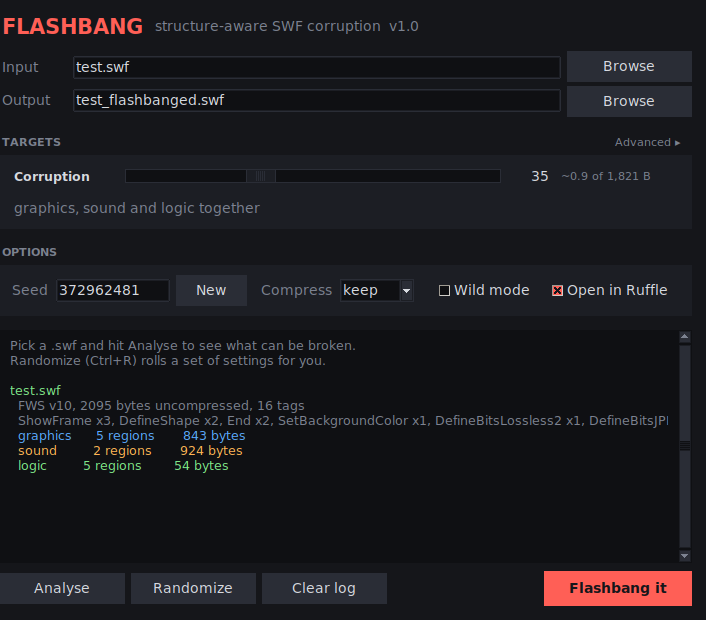Click the FWS v10 header info line
Image resolution: width=706 pixels, height=620 pixels.
pos(161,406)
